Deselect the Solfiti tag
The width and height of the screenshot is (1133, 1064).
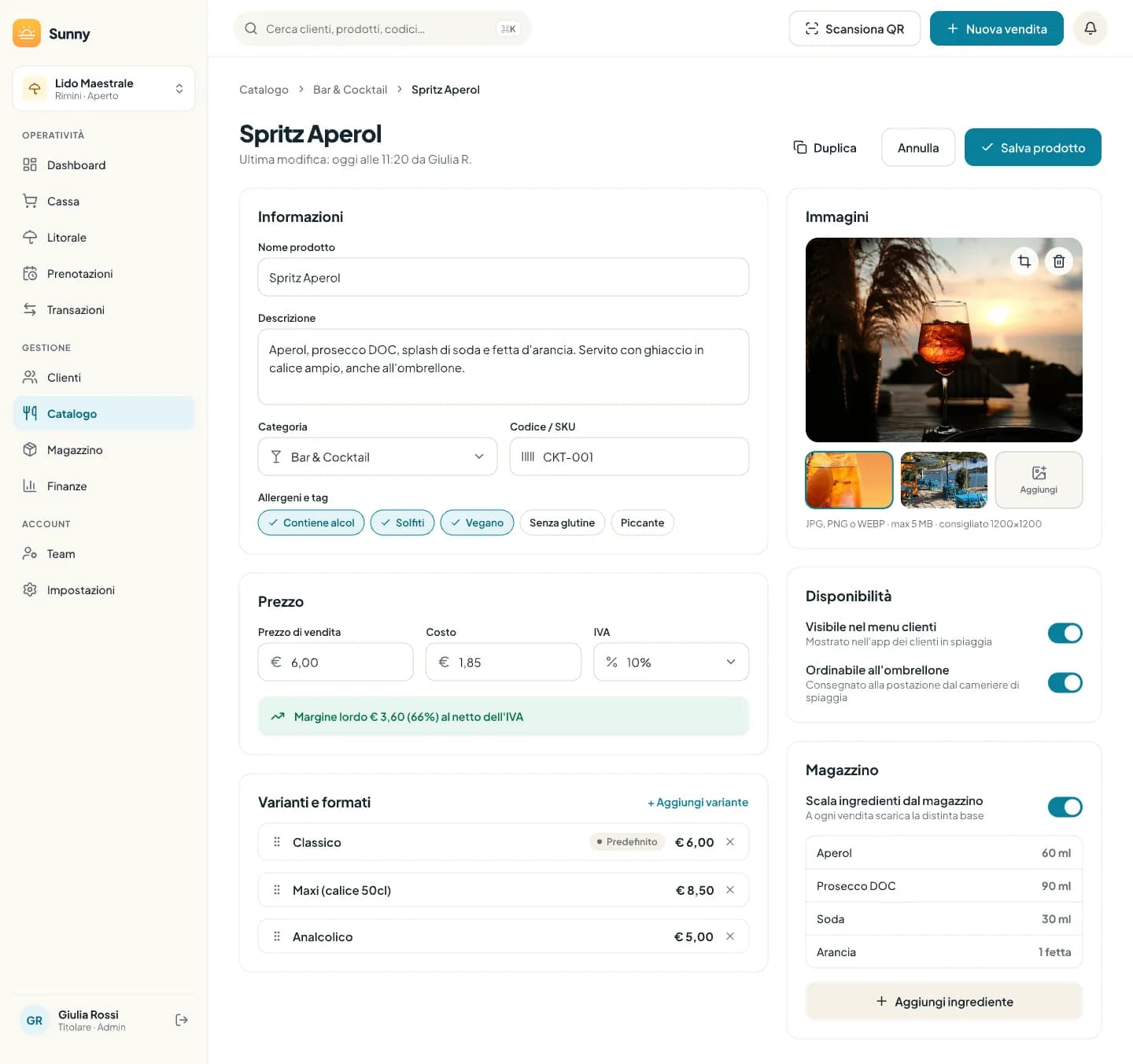click(402, 523)
